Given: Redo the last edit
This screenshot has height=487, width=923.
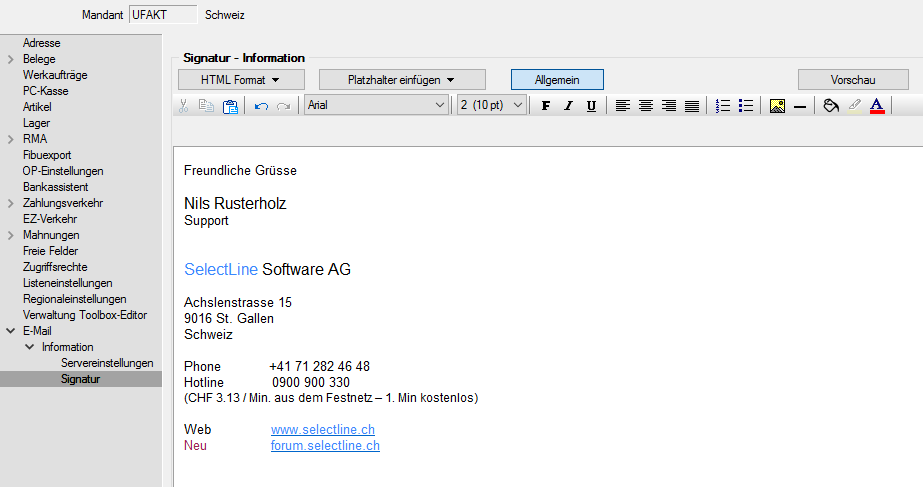Looking at the screenshot, I should click(x=284, y=106).
